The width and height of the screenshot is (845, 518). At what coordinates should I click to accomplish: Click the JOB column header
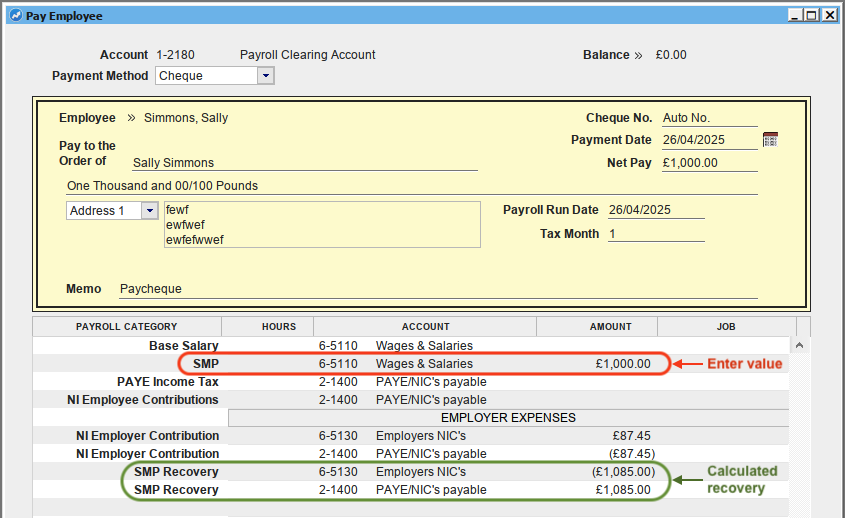click(726, 327)
